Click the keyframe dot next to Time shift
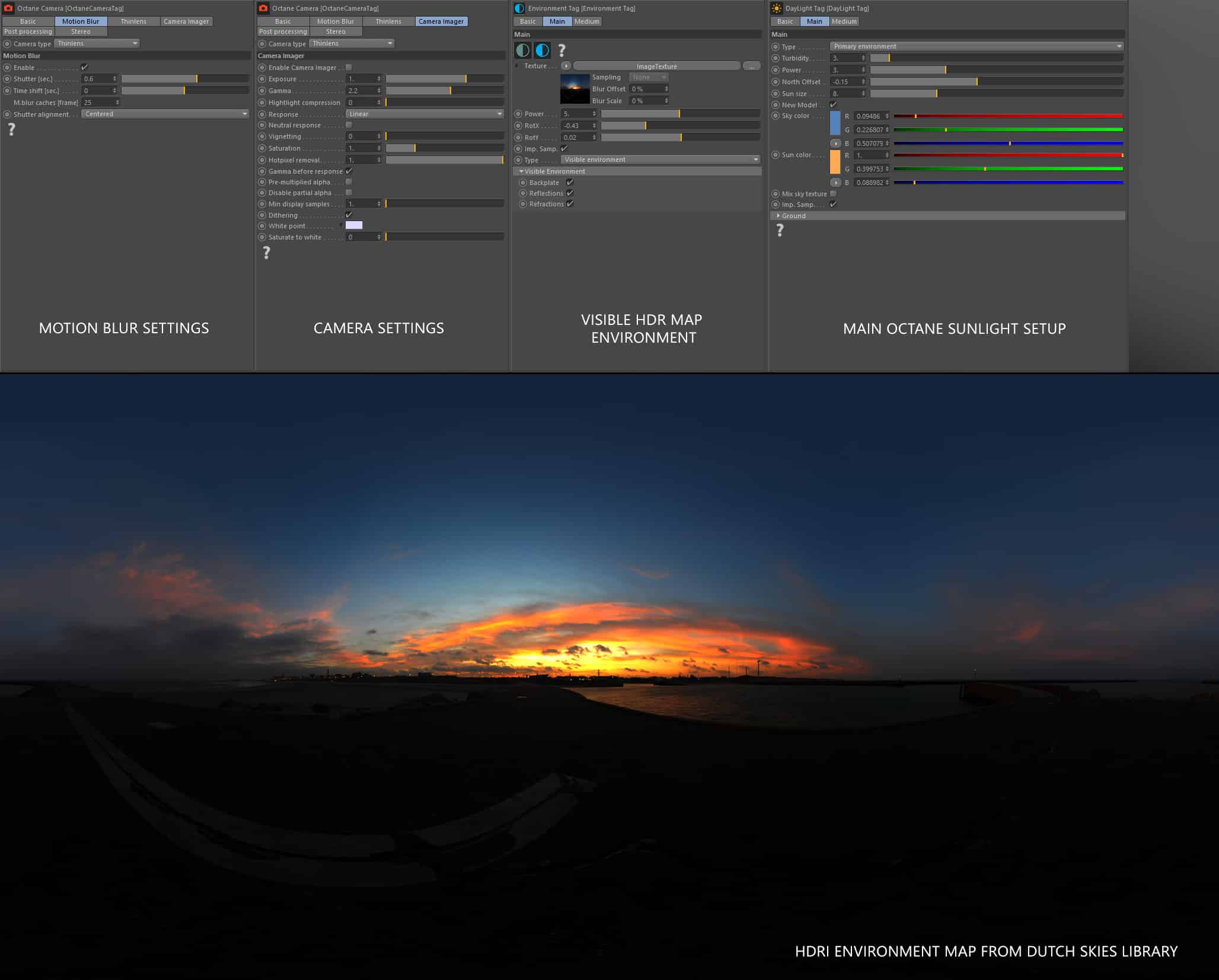 pos(7,91)
